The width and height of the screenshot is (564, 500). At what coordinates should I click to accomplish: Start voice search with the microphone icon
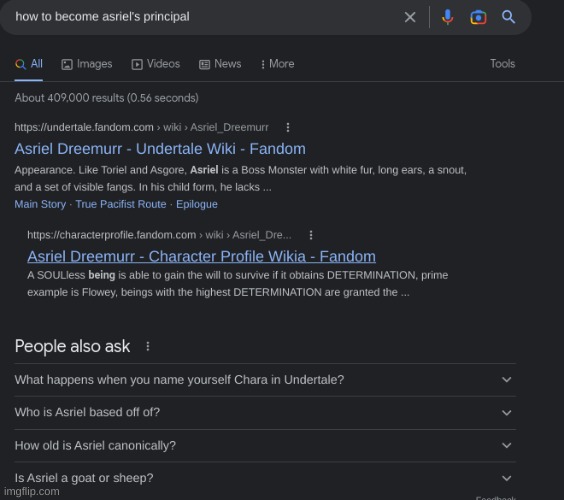447,17
